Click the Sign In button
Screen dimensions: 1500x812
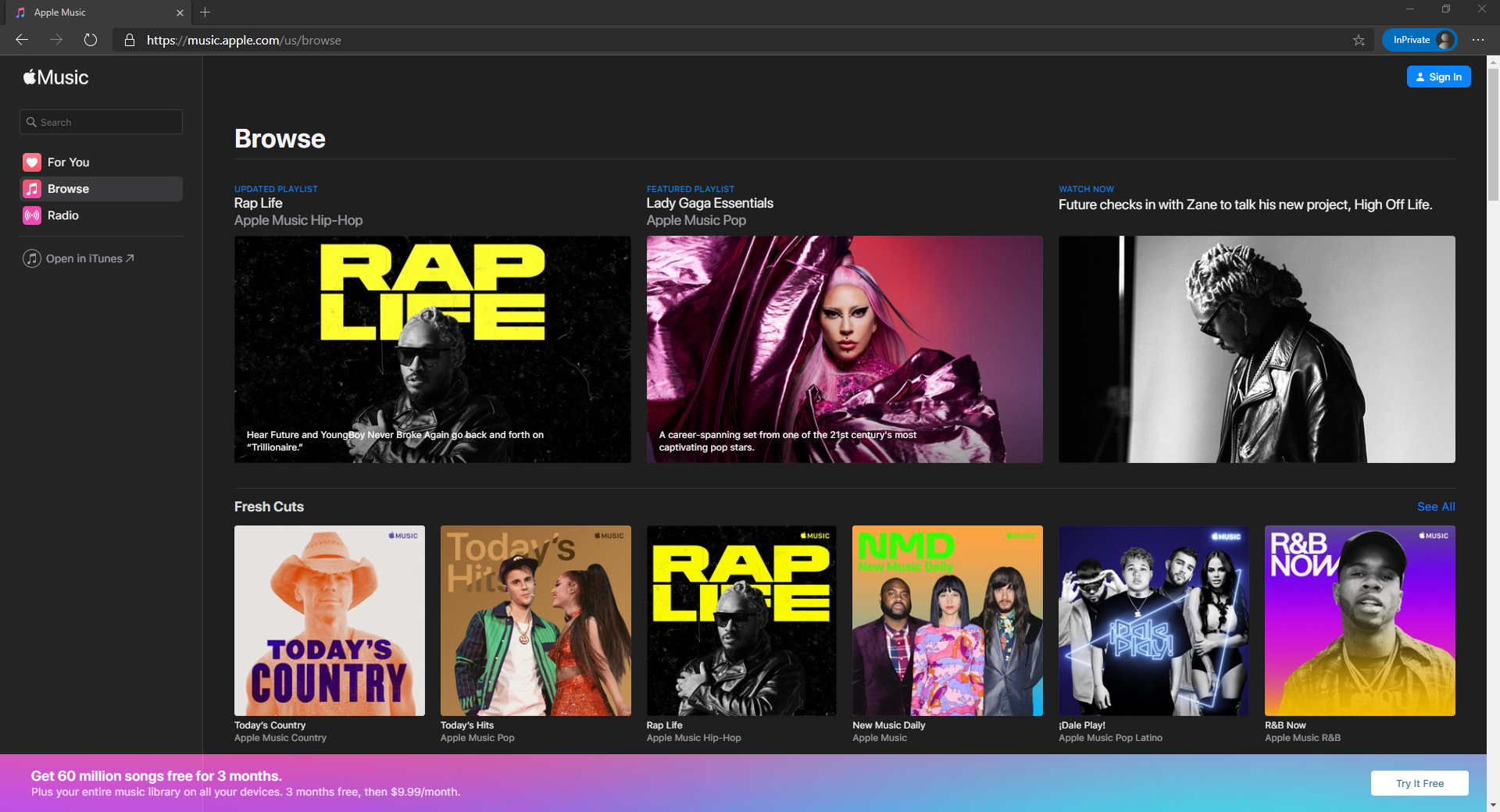(1439, 77)
